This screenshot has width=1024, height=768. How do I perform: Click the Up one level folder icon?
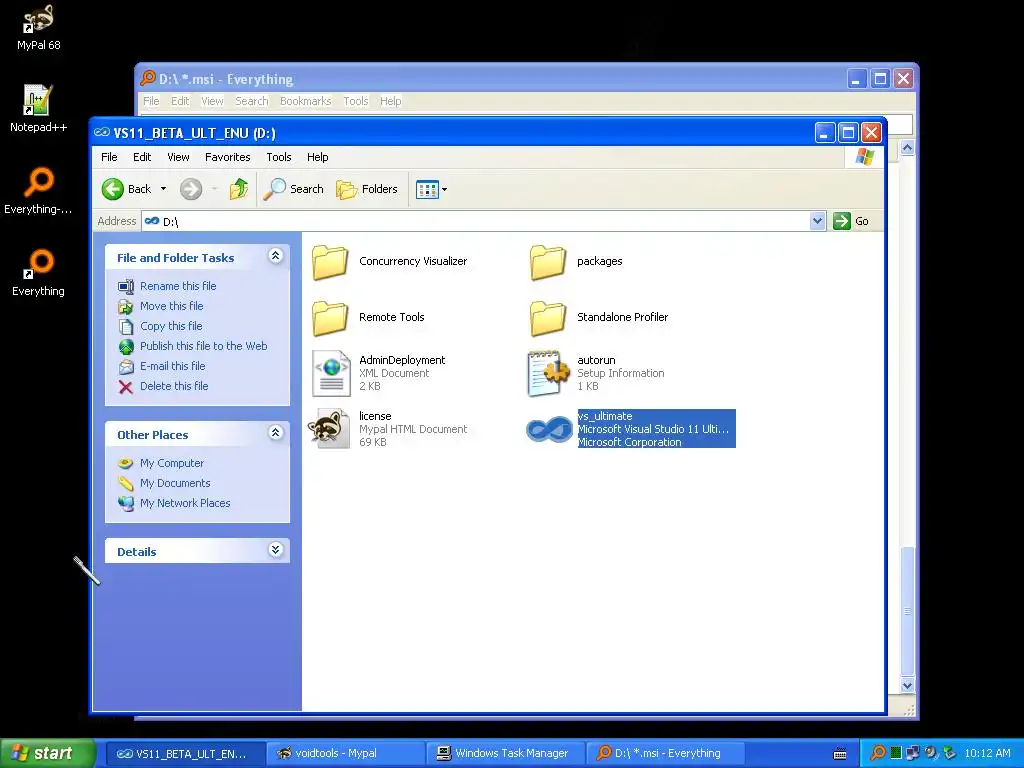(x=238, y=189)
